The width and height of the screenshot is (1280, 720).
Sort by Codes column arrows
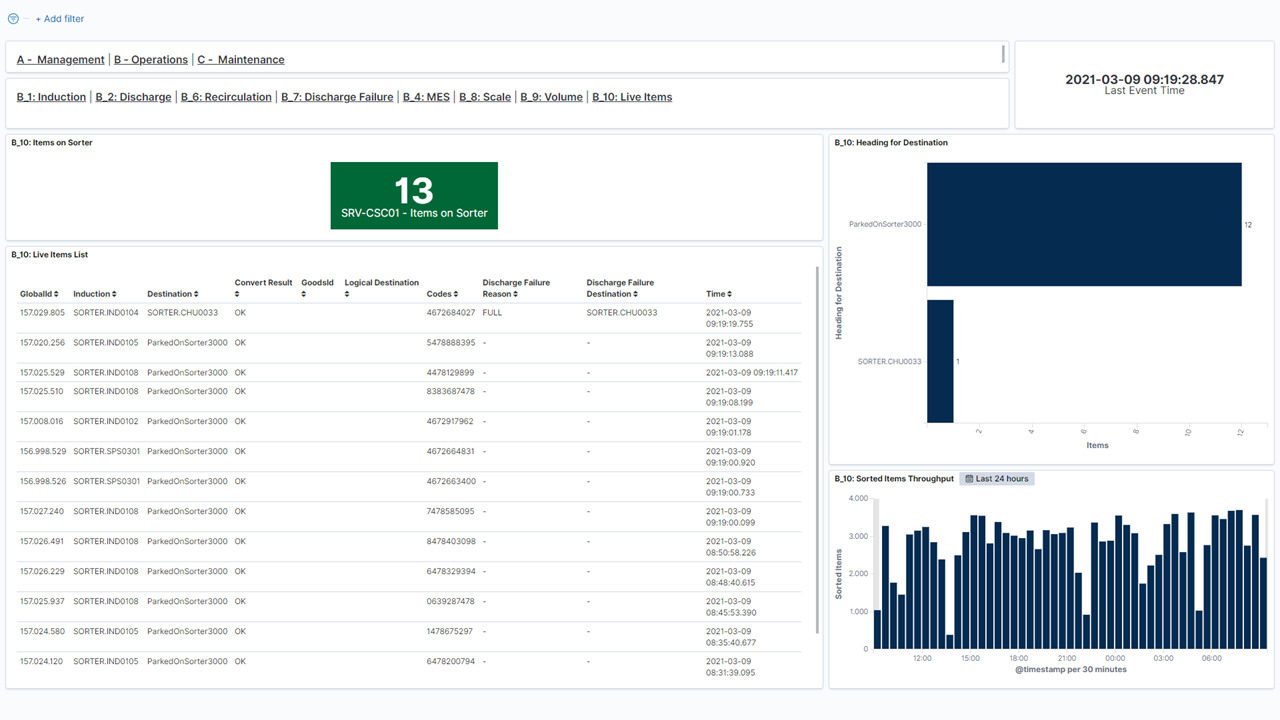456,294
